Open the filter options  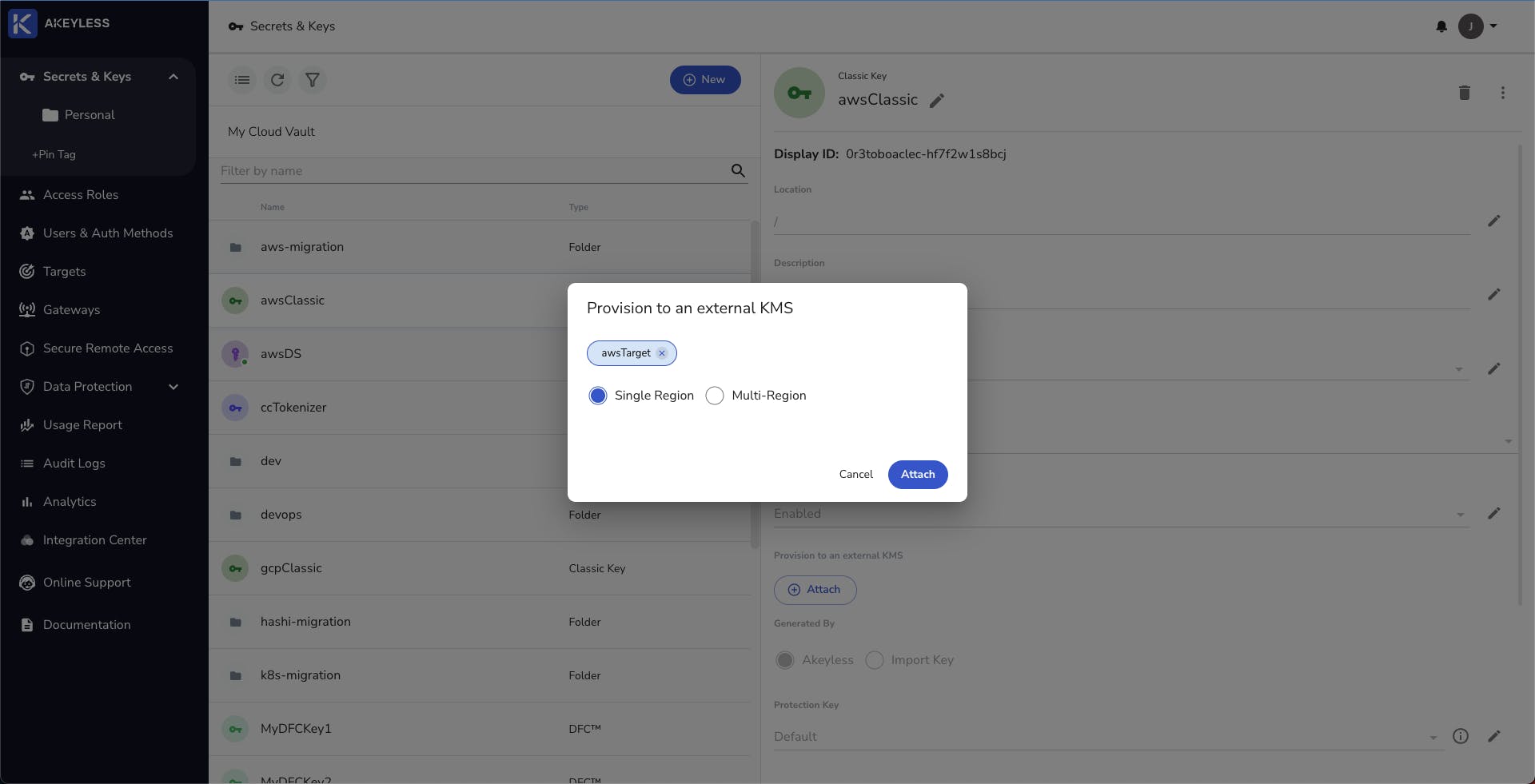(313, 80)
